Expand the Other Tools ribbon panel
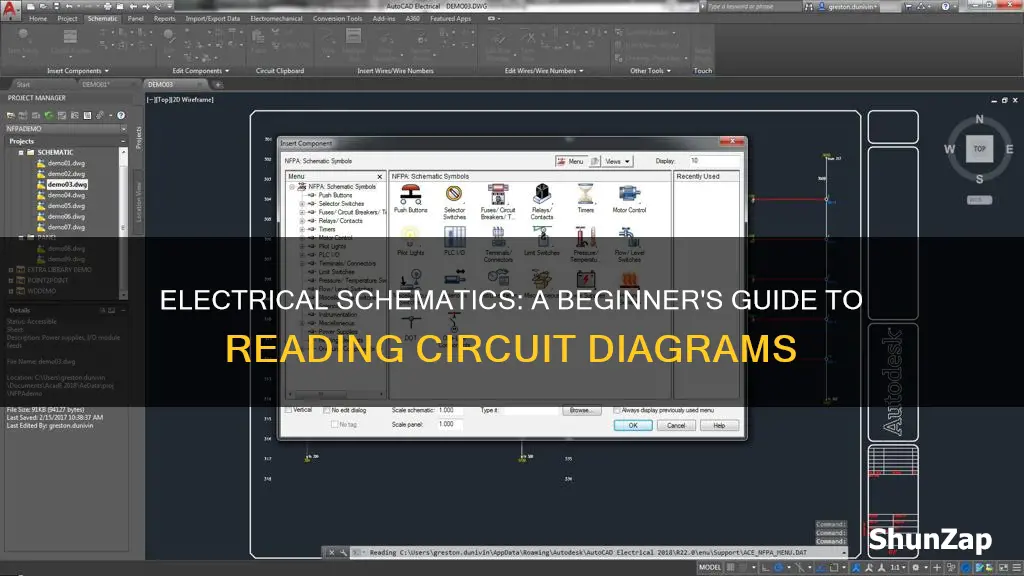The width and height of the screenshot is (1024, 576). (x=650, y=71)
